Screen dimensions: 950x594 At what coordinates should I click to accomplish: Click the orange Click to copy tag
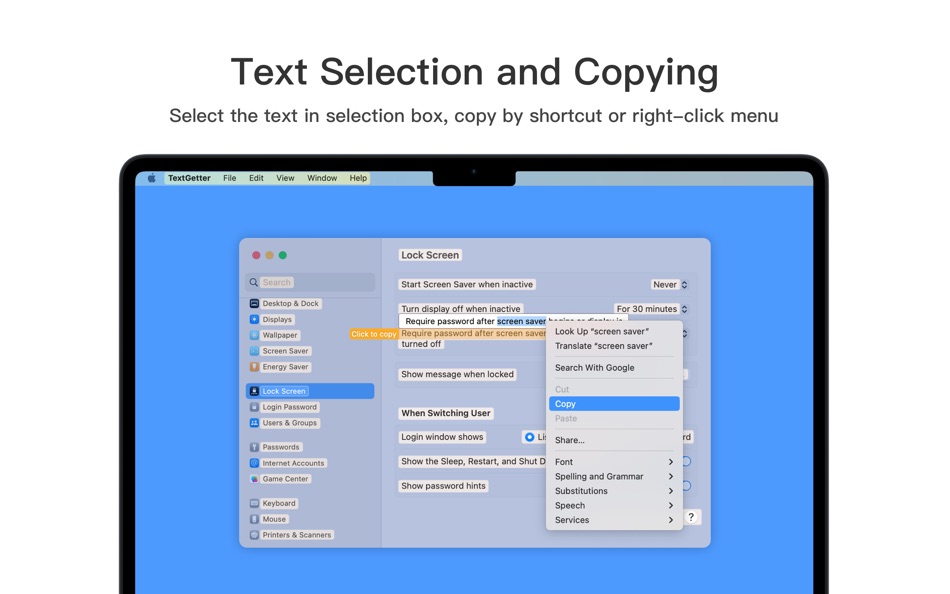coord(373,334)
